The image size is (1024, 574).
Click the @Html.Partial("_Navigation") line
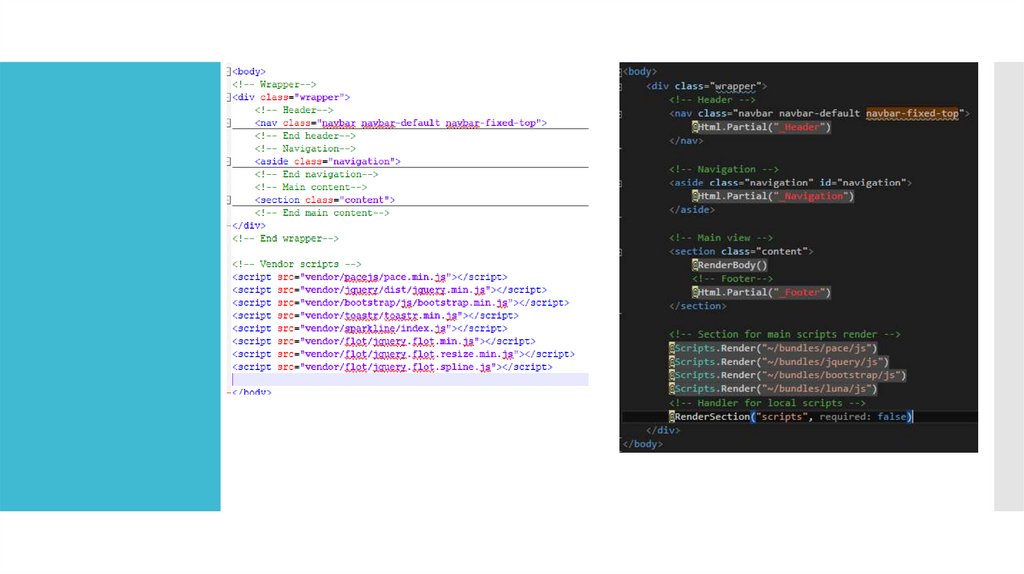point(773,196)
